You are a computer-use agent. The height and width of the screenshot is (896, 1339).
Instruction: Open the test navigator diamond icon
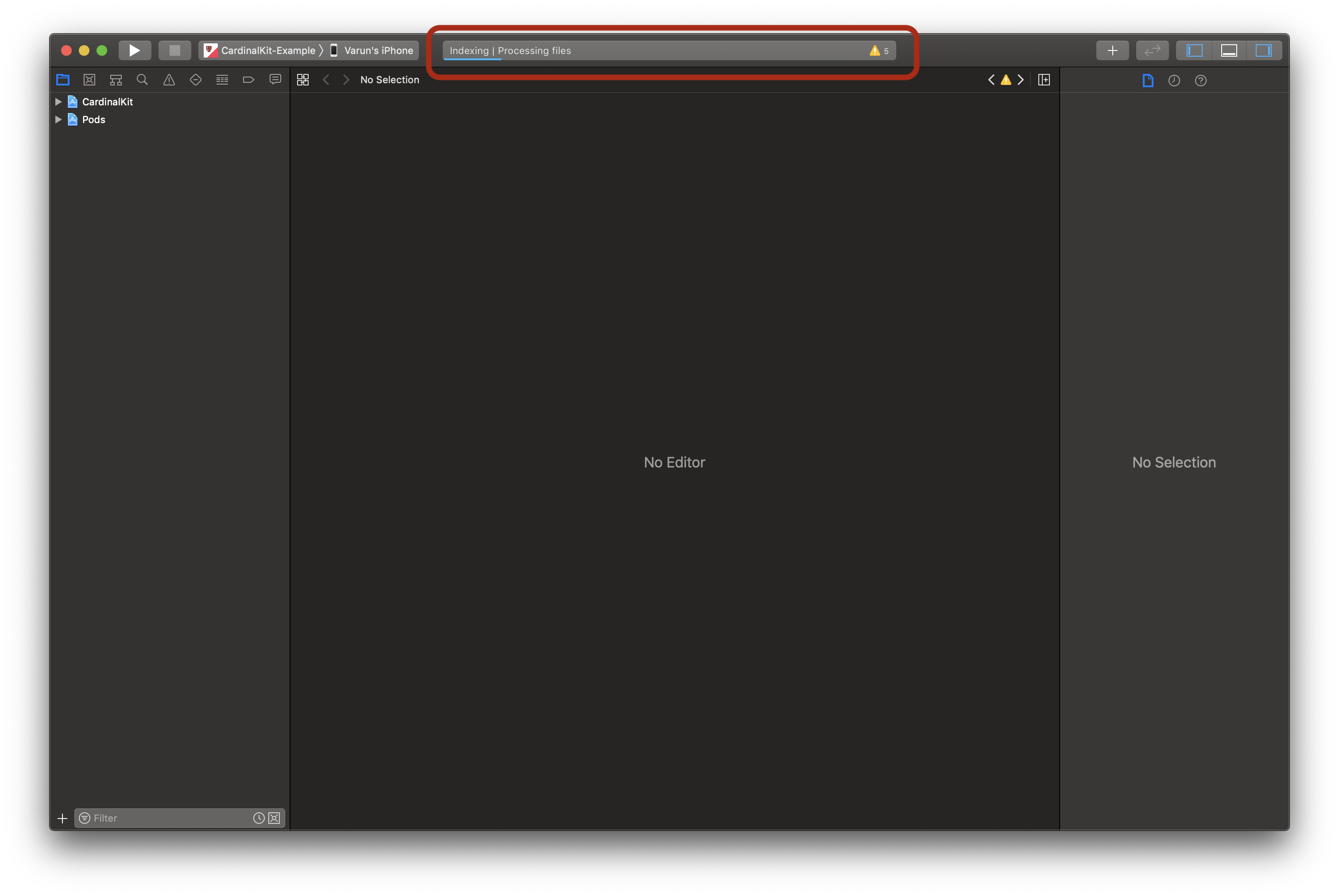[x=195, y=80]
